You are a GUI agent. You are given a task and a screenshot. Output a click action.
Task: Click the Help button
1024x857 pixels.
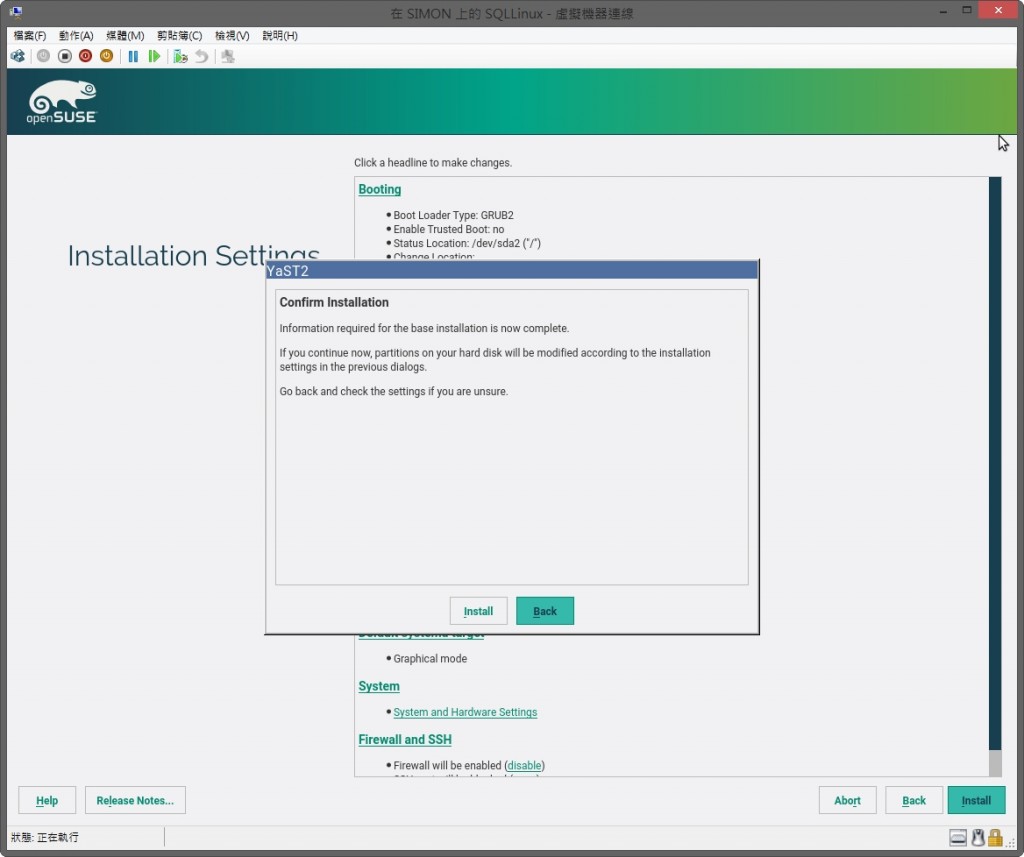47,800
